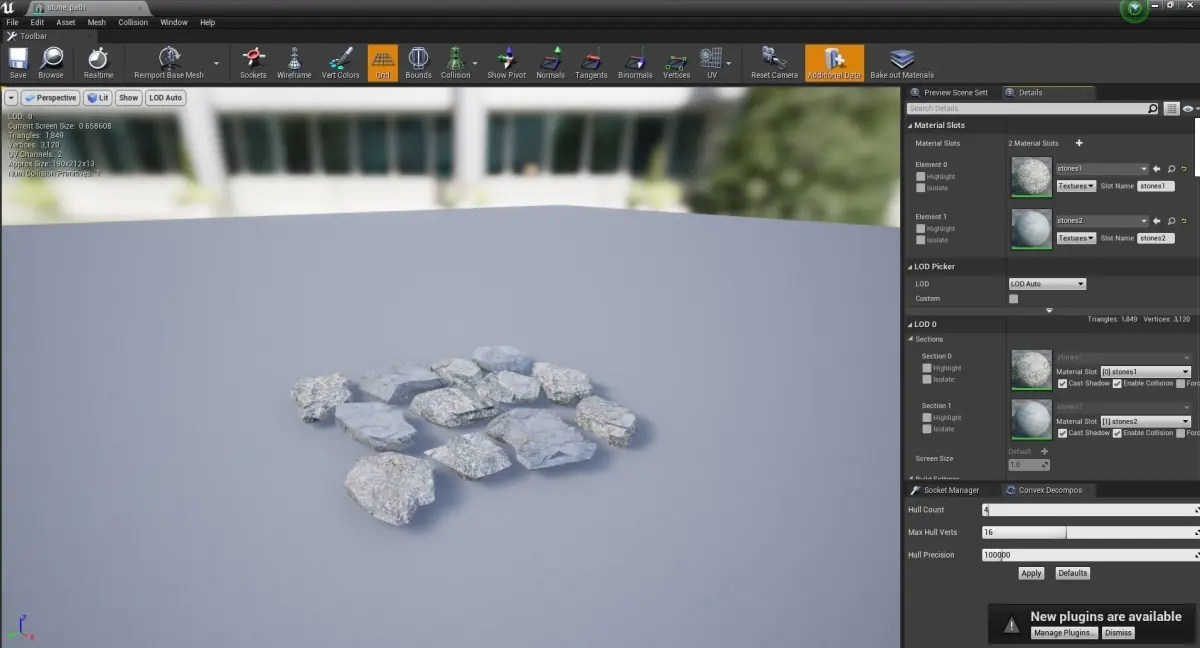Image resolution: width=1200 pixels, height=648 pixels.
Task: Click Manage Plugins button
Action: tap(1065, 633)
